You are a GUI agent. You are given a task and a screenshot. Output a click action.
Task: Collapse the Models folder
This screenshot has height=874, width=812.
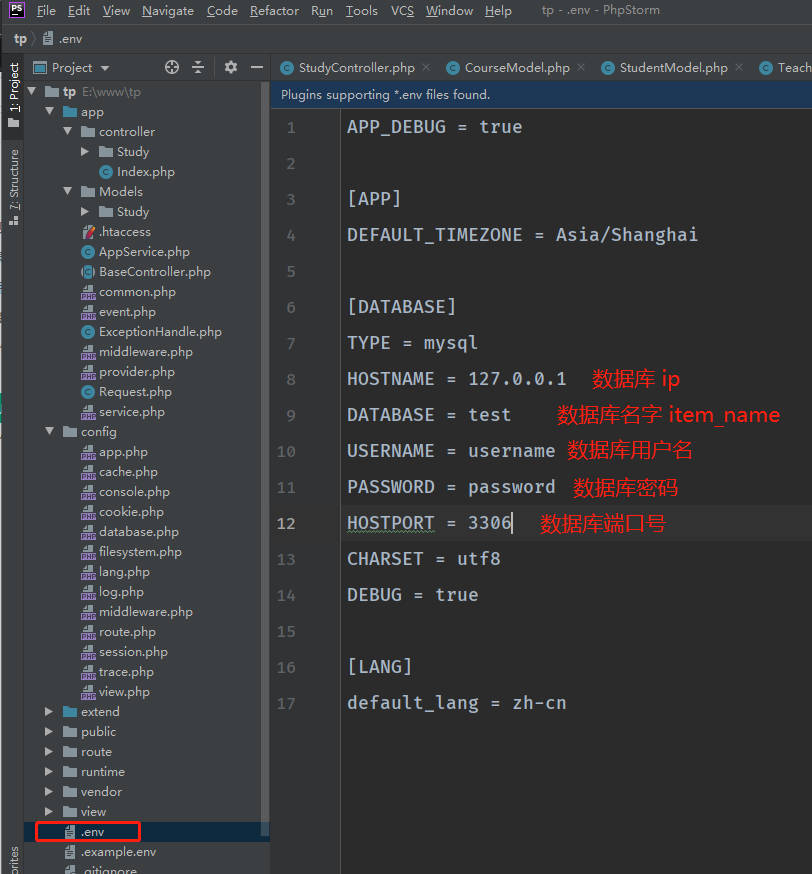(67, 191)
